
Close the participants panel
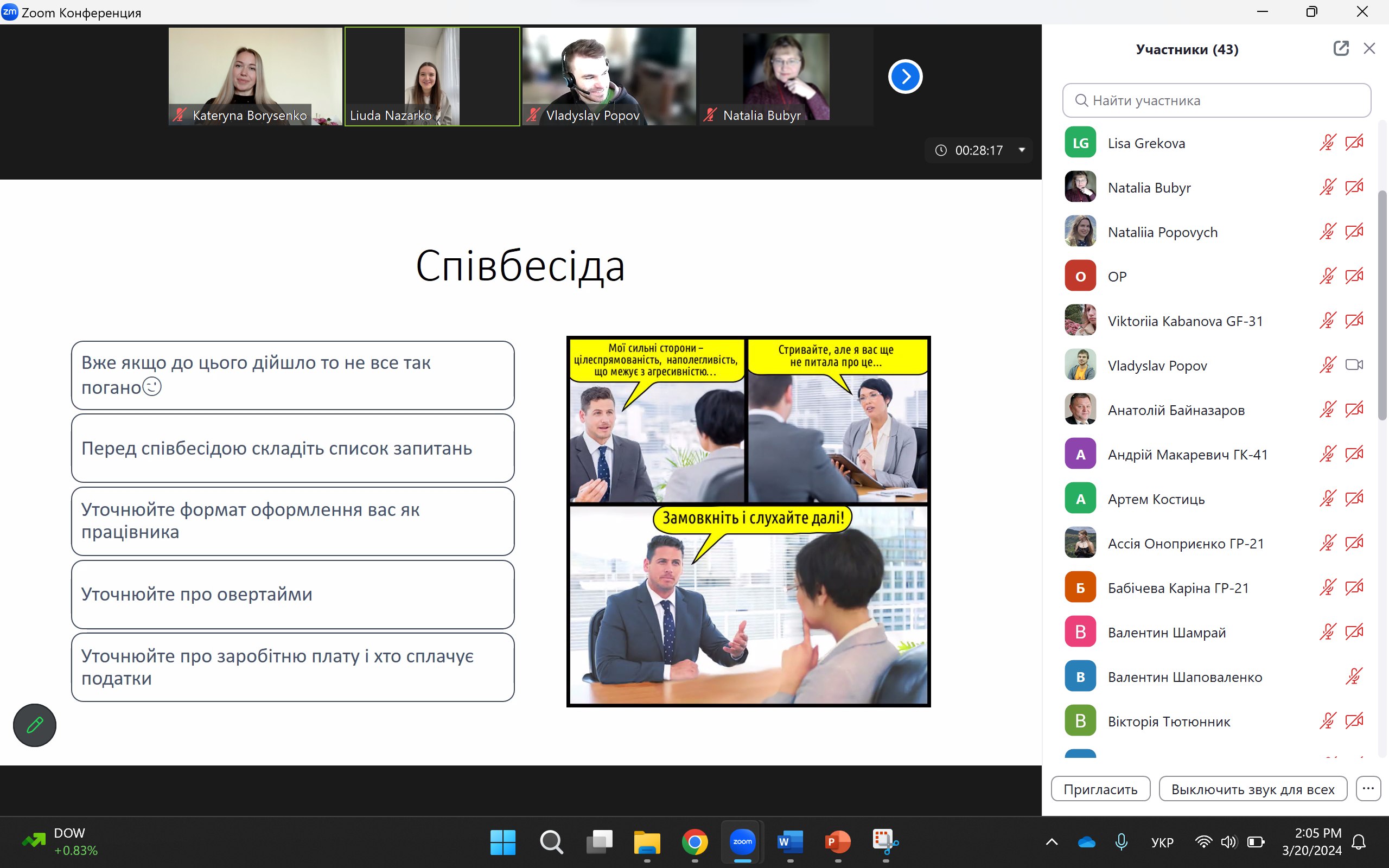point(1369,49)
